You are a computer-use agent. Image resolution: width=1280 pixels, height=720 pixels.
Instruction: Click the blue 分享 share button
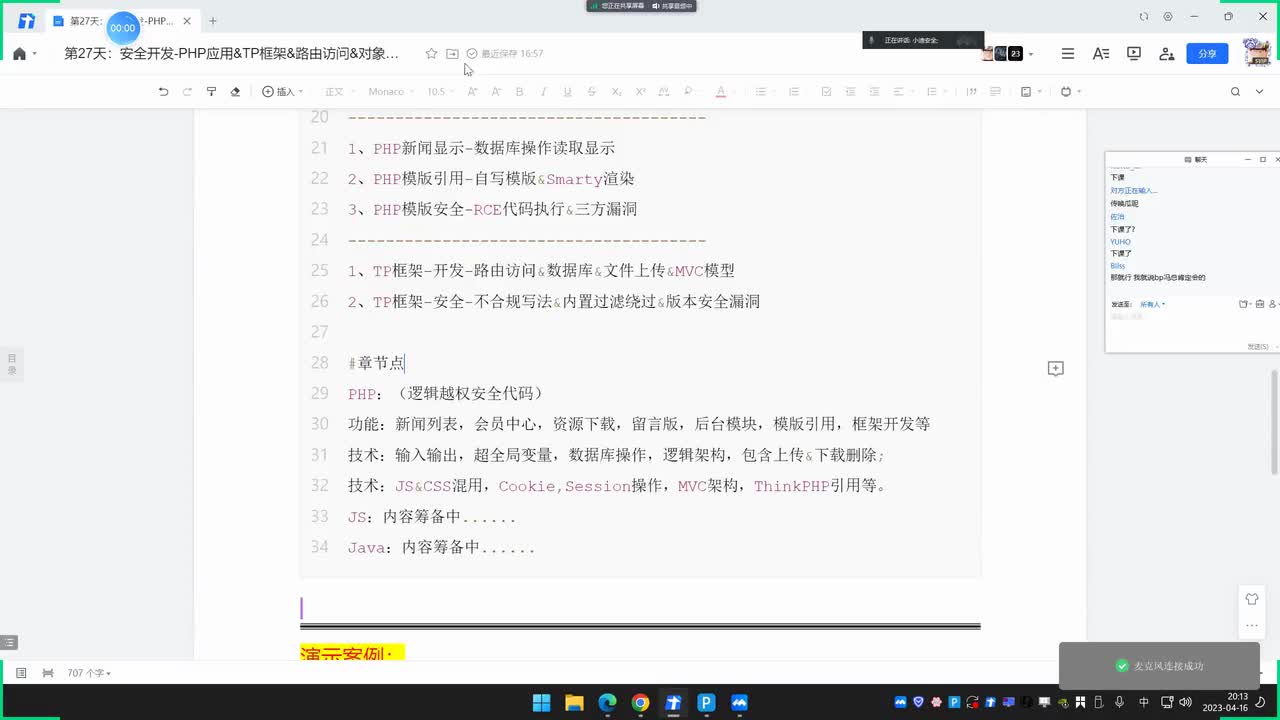(1207, 54)
